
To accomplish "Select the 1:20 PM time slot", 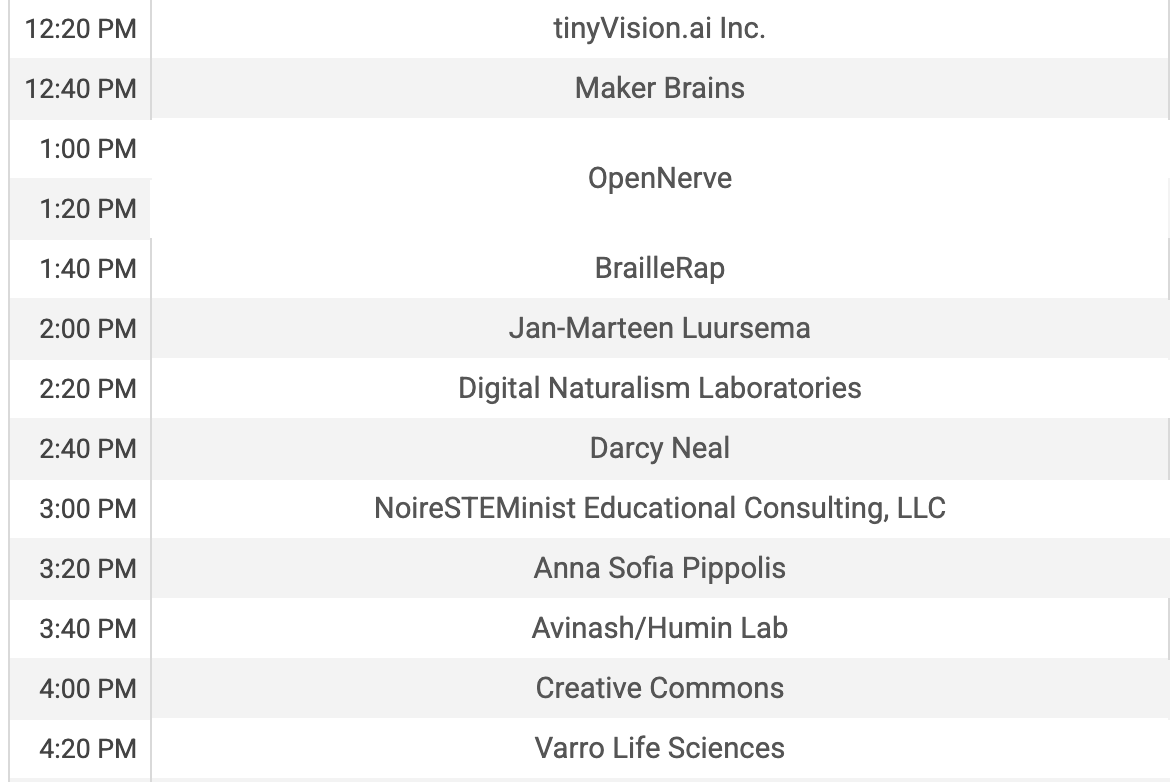I will [x=88, y=209].
